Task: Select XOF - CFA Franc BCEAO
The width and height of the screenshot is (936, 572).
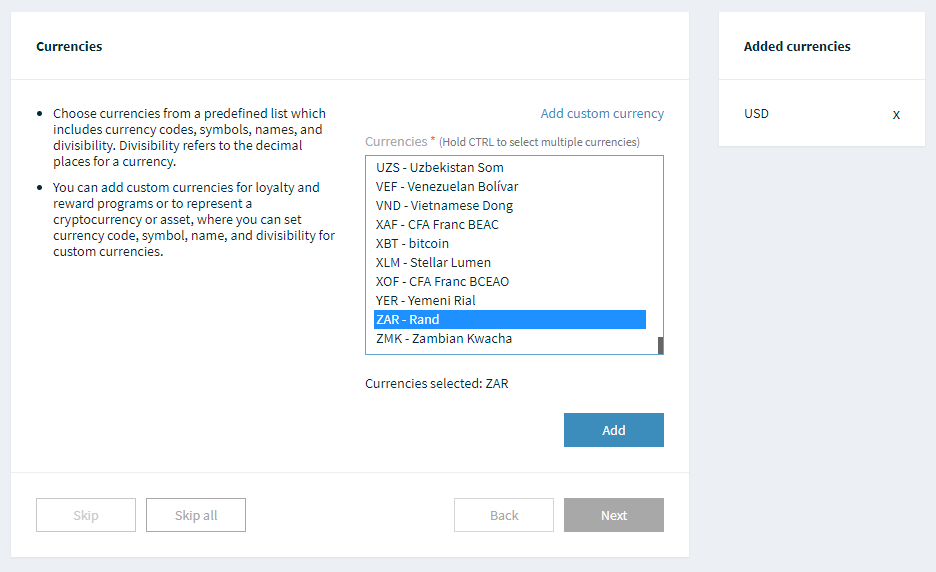Action: coord(442,282)
